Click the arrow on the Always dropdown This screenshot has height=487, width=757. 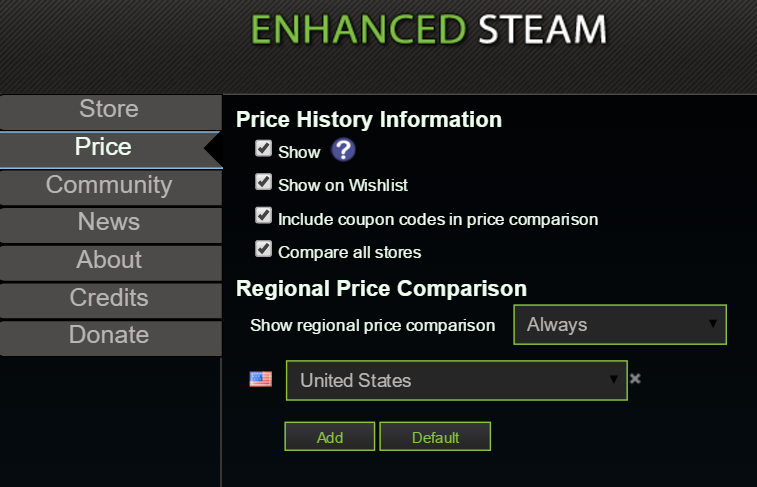click(x=713, y=324)
